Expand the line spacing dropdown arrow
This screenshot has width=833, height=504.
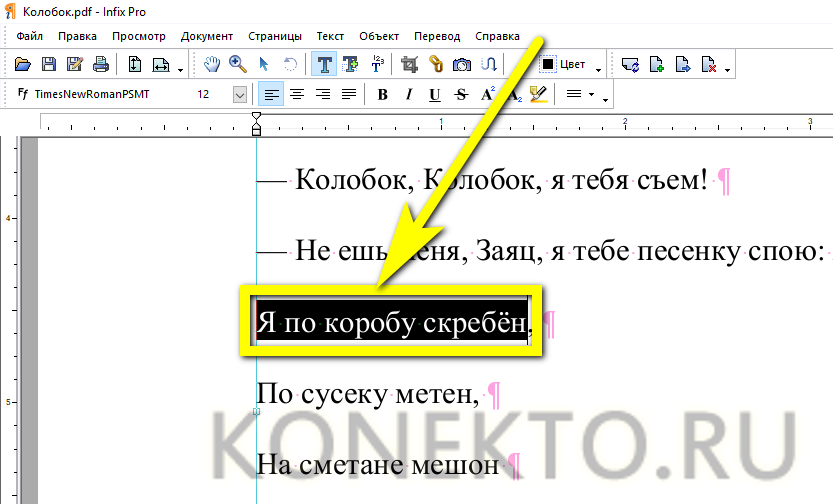(591, 96)
